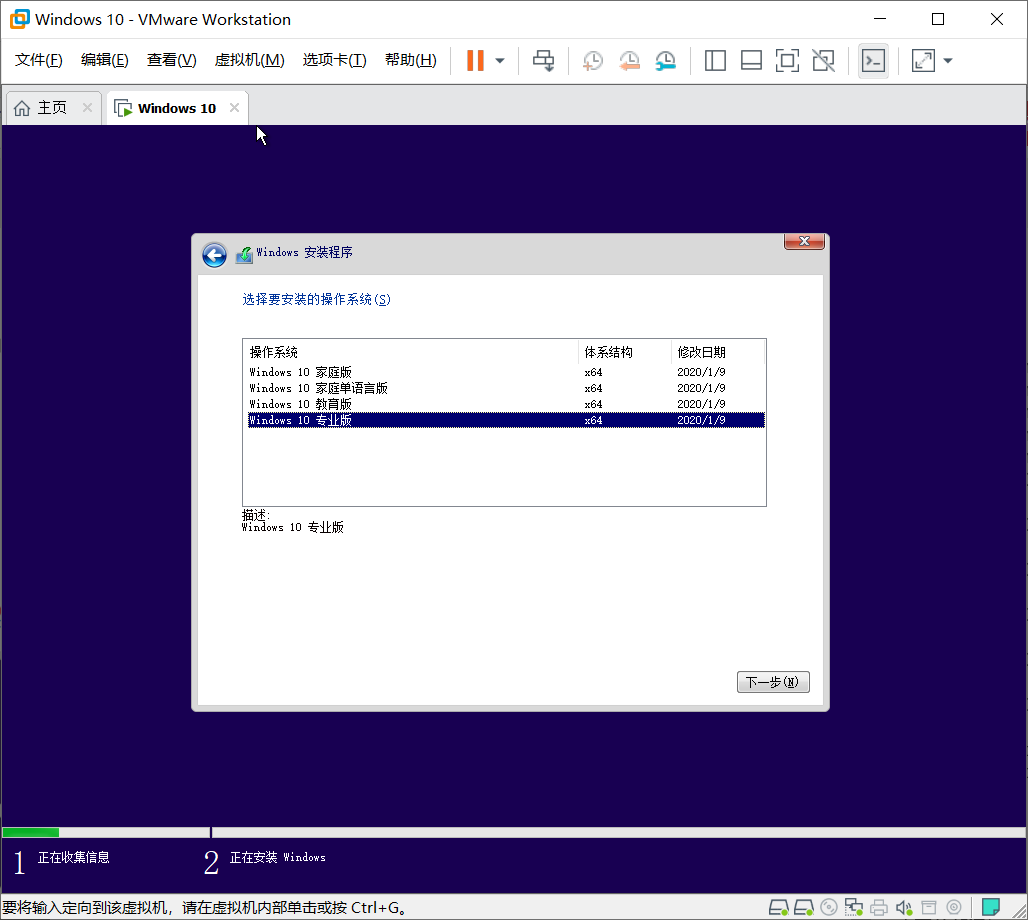Select Windows 10 家庭单语言版 row
This screenshot has width=1028, height=920.
click(x=506, y=388)
